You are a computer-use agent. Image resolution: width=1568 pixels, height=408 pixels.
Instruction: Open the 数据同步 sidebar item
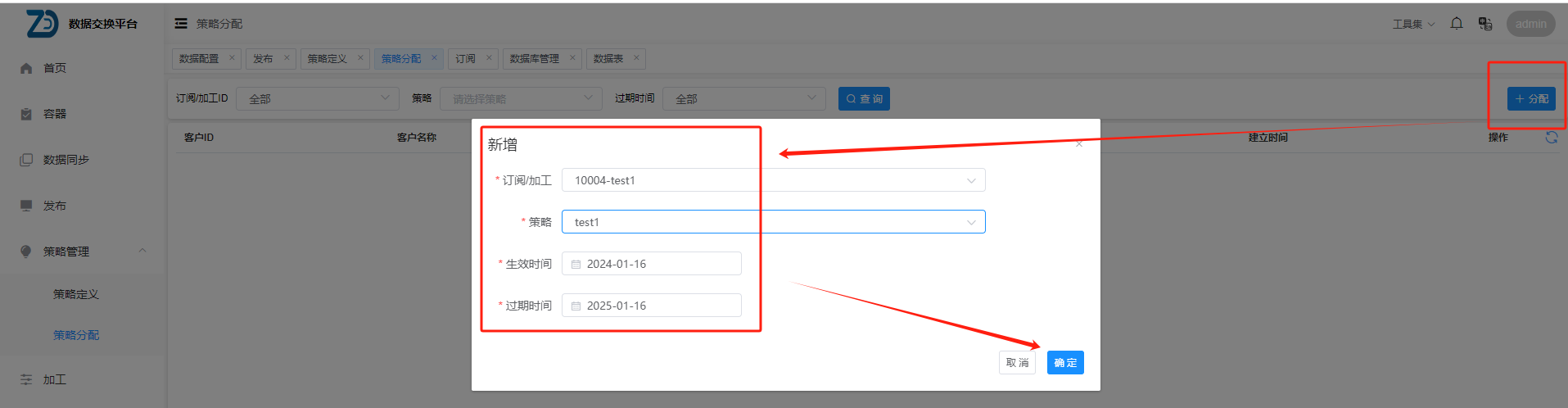click(66, 160)
